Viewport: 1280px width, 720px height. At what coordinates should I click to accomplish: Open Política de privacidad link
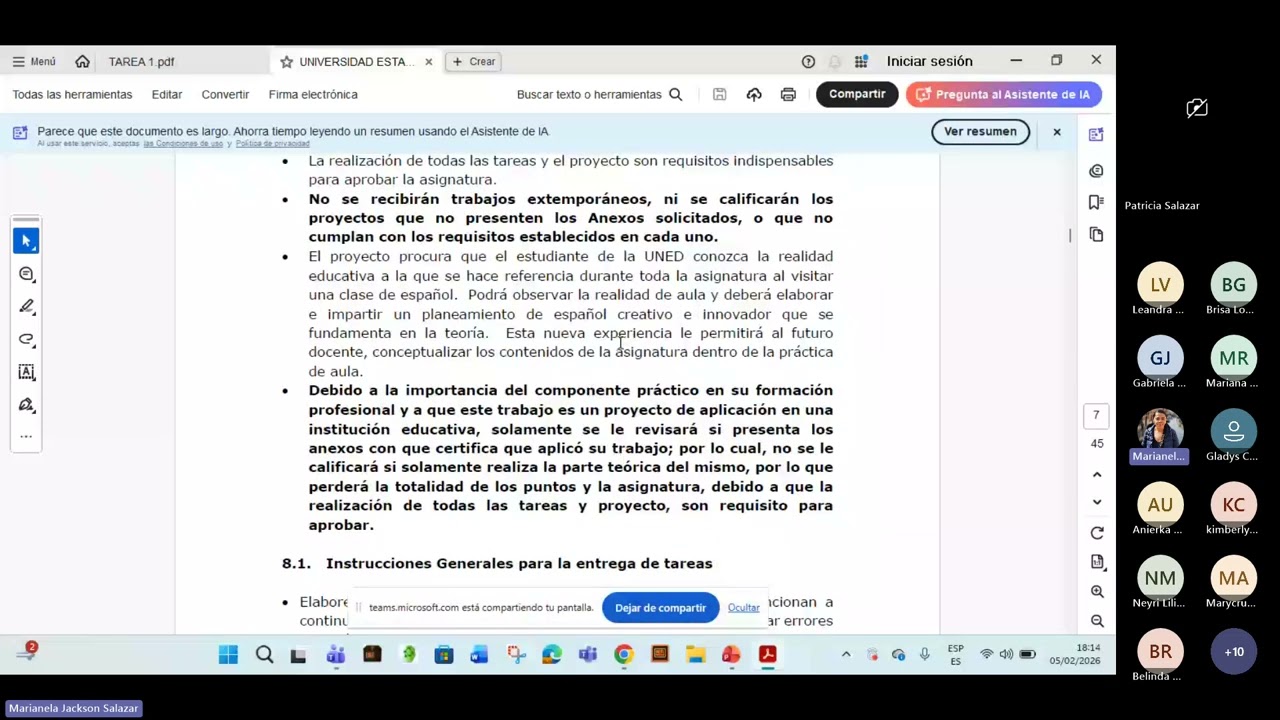click(x=272, y=144)
